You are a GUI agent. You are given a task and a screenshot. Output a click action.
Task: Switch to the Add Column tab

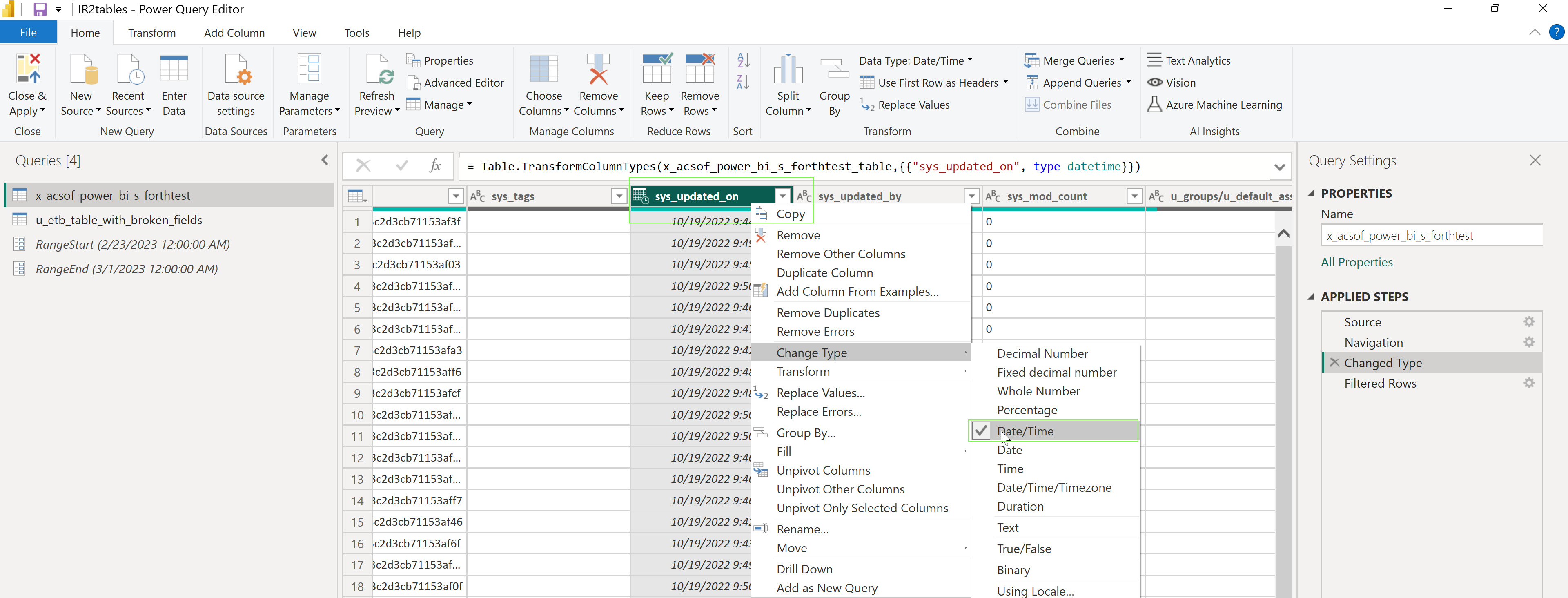point(234,33)
